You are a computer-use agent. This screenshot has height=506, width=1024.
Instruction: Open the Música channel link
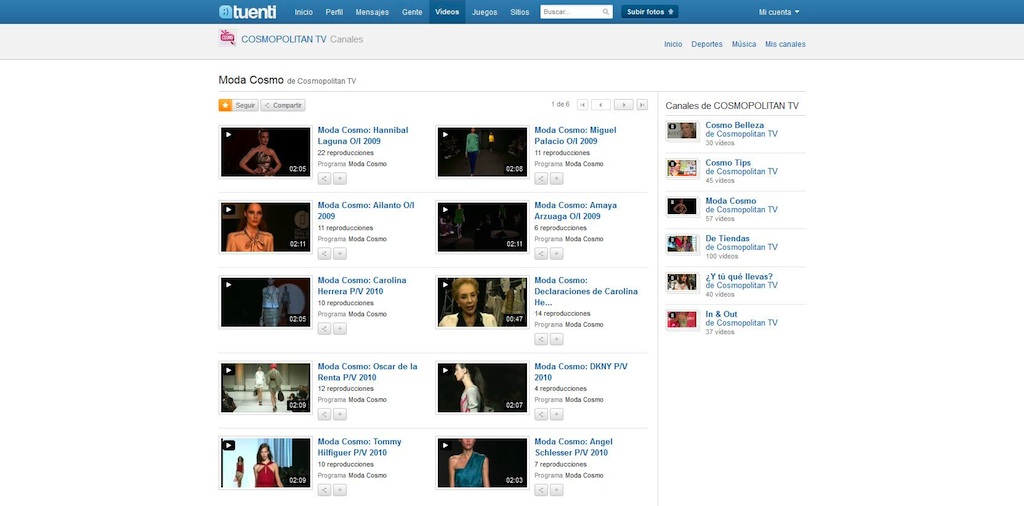pos(744,44)
